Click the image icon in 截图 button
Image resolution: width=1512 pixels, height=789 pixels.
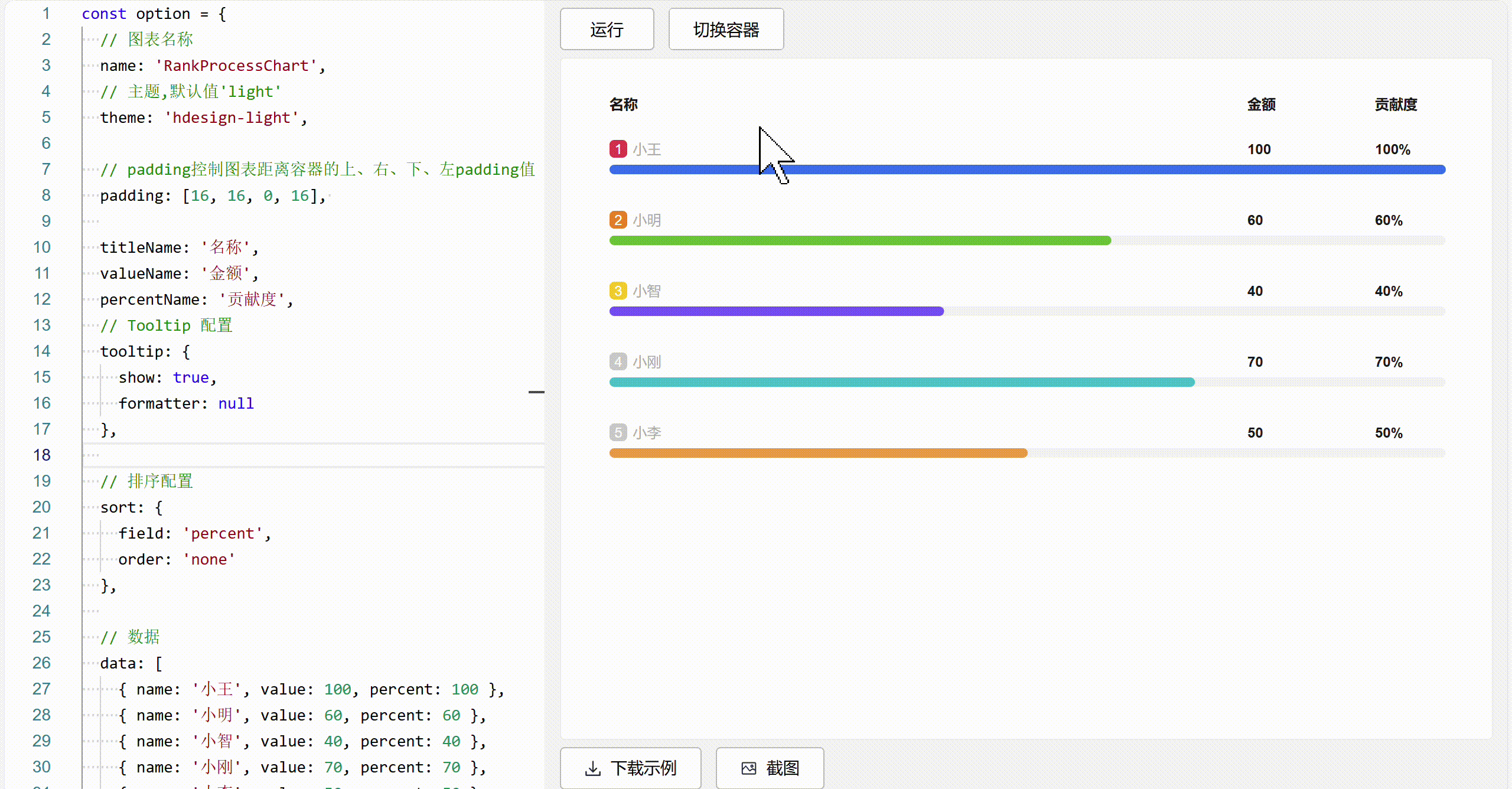pos(748,768)
